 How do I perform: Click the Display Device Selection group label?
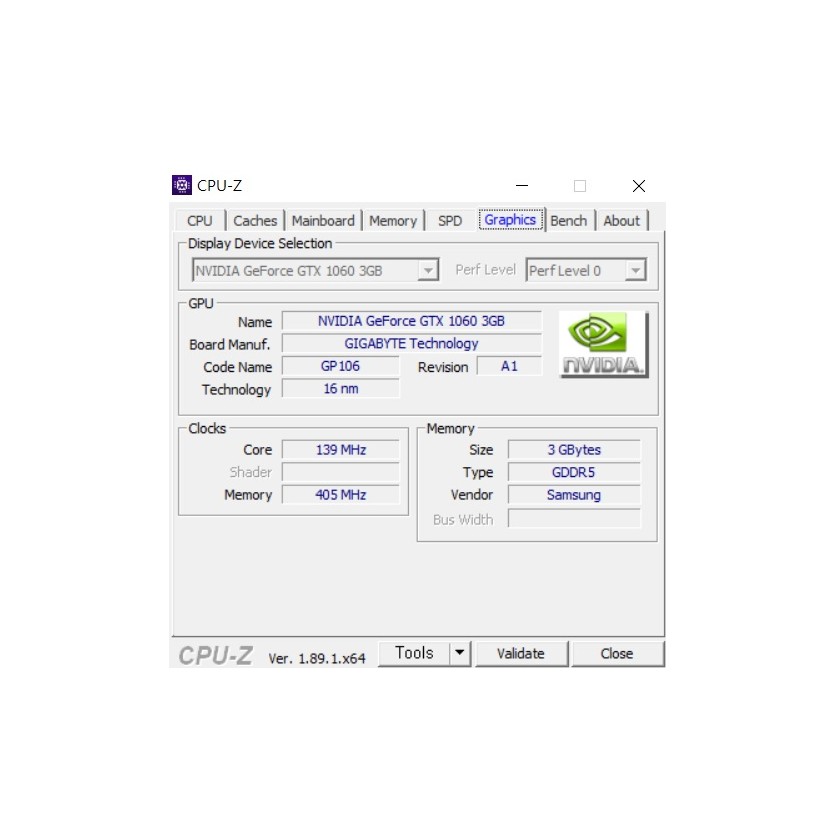pyautogui.click(x=260, y=243)
